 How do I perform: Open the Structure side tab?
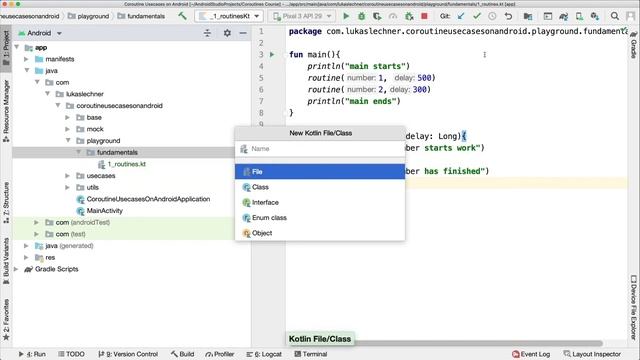click(x=6, y=202)
